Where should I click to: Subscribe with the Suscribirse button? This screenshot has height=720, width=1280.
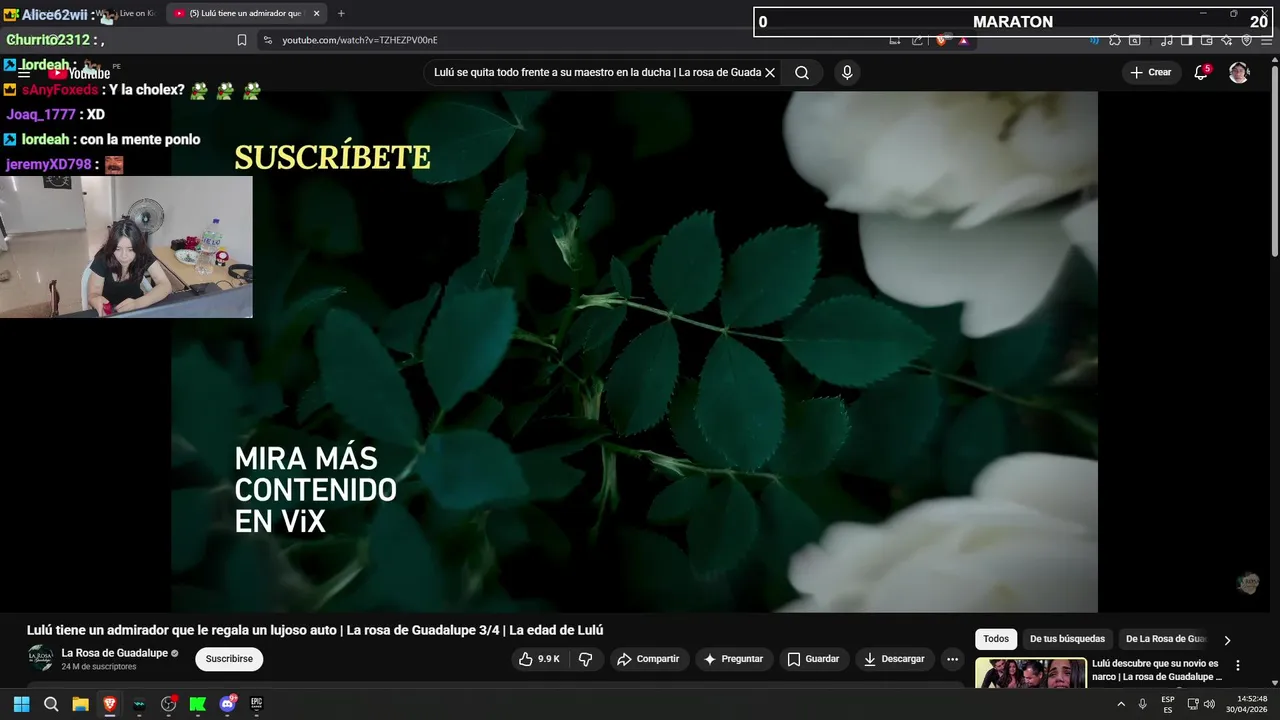pyautogui.click(x=229, y=659)
